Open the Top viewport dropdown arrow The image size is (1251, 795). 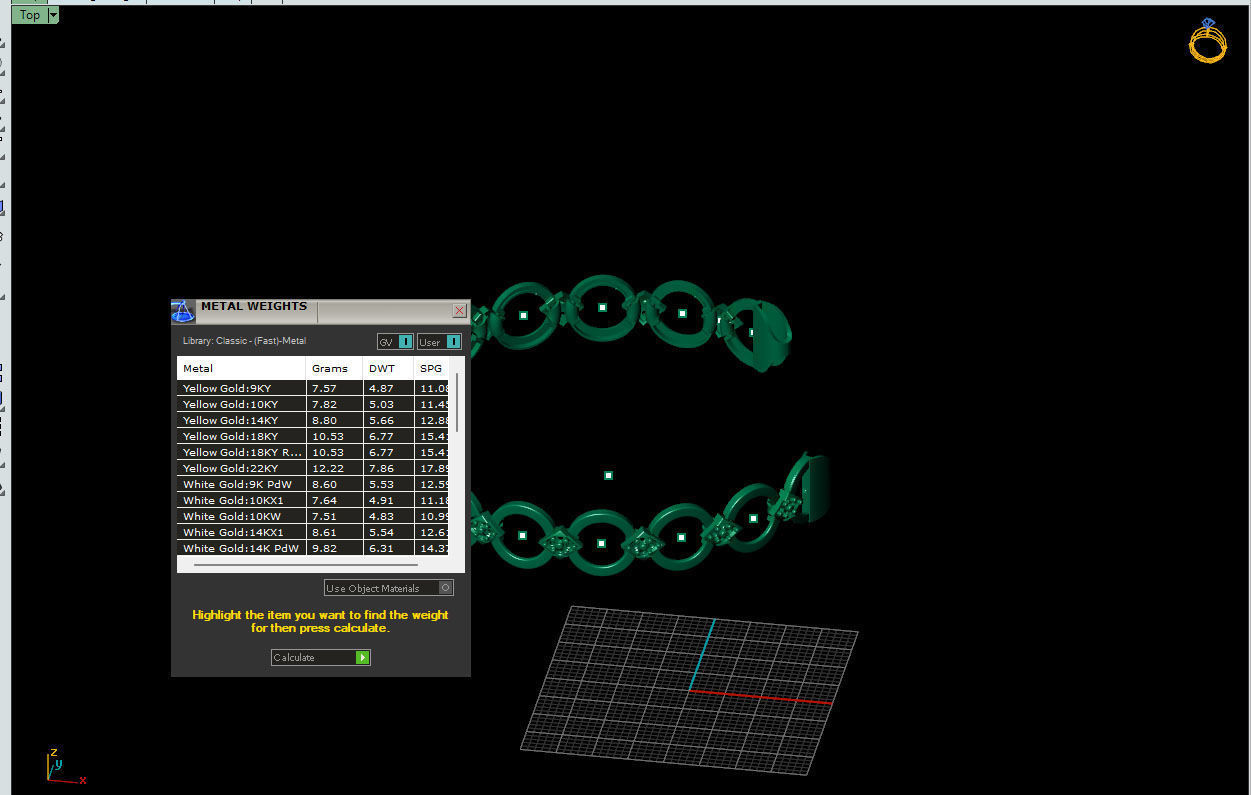pos(53,15)
